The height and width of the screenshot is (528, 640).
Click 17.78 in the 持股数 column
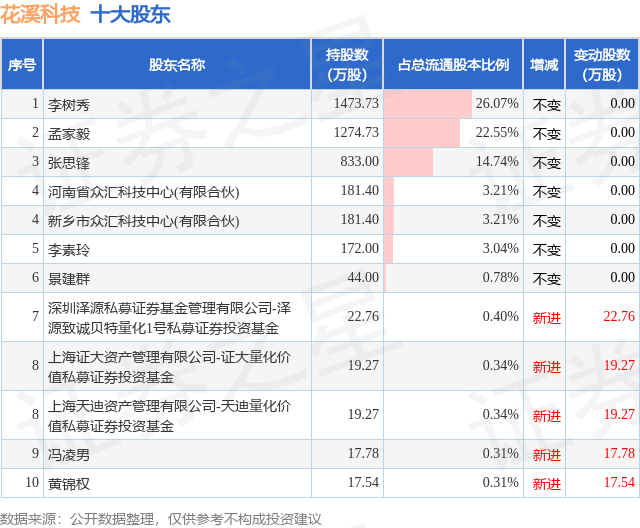pyautogui.click(x=363, y=453)
